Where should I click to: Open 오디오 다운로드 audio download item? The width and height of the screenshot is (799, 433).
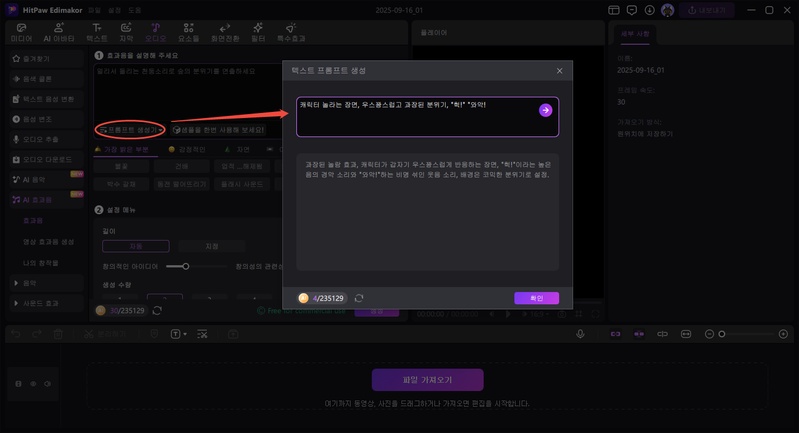point(46,159)
